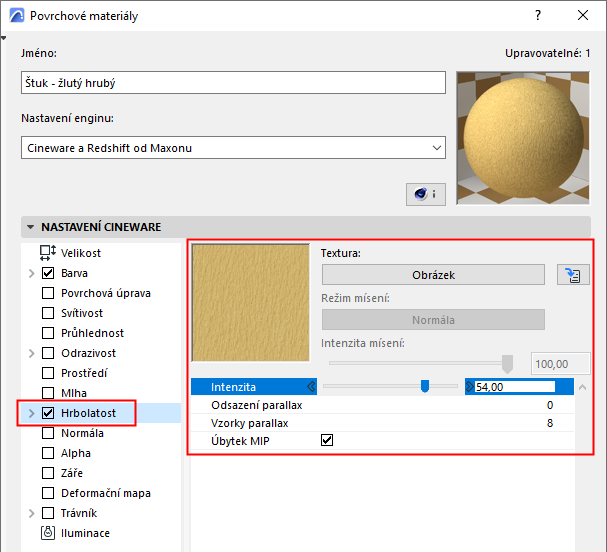Select the Hrbolatost channel label
607x552 pixels.
coord(88,413)
